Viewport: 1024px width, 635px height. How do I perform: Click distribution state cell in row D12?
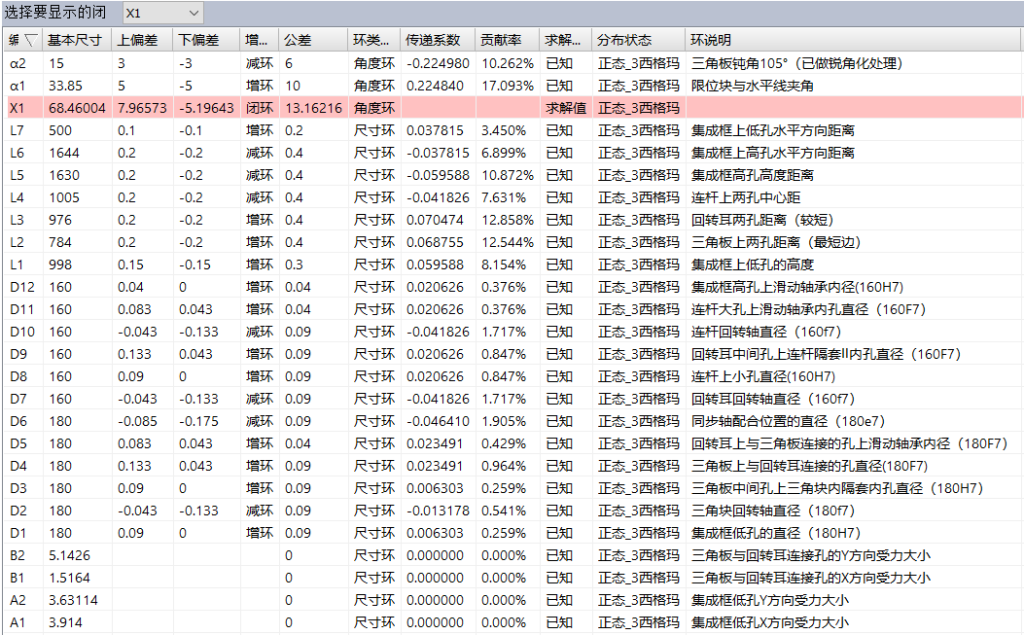[x=638, y=287]
